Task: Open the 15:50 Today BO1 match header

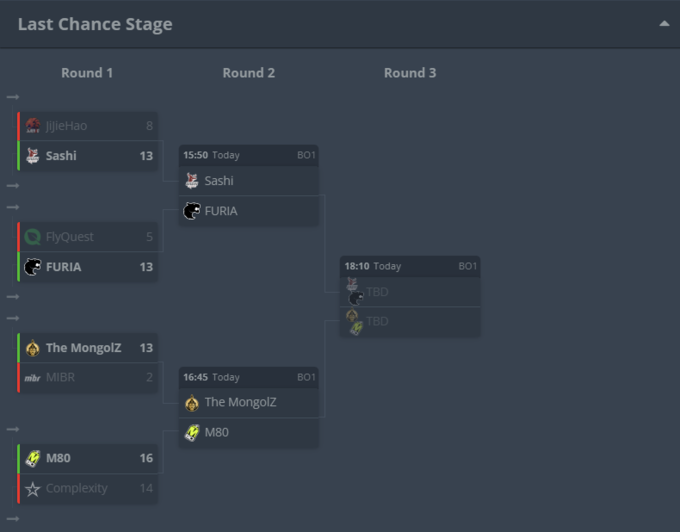Action: click(249, 155)
